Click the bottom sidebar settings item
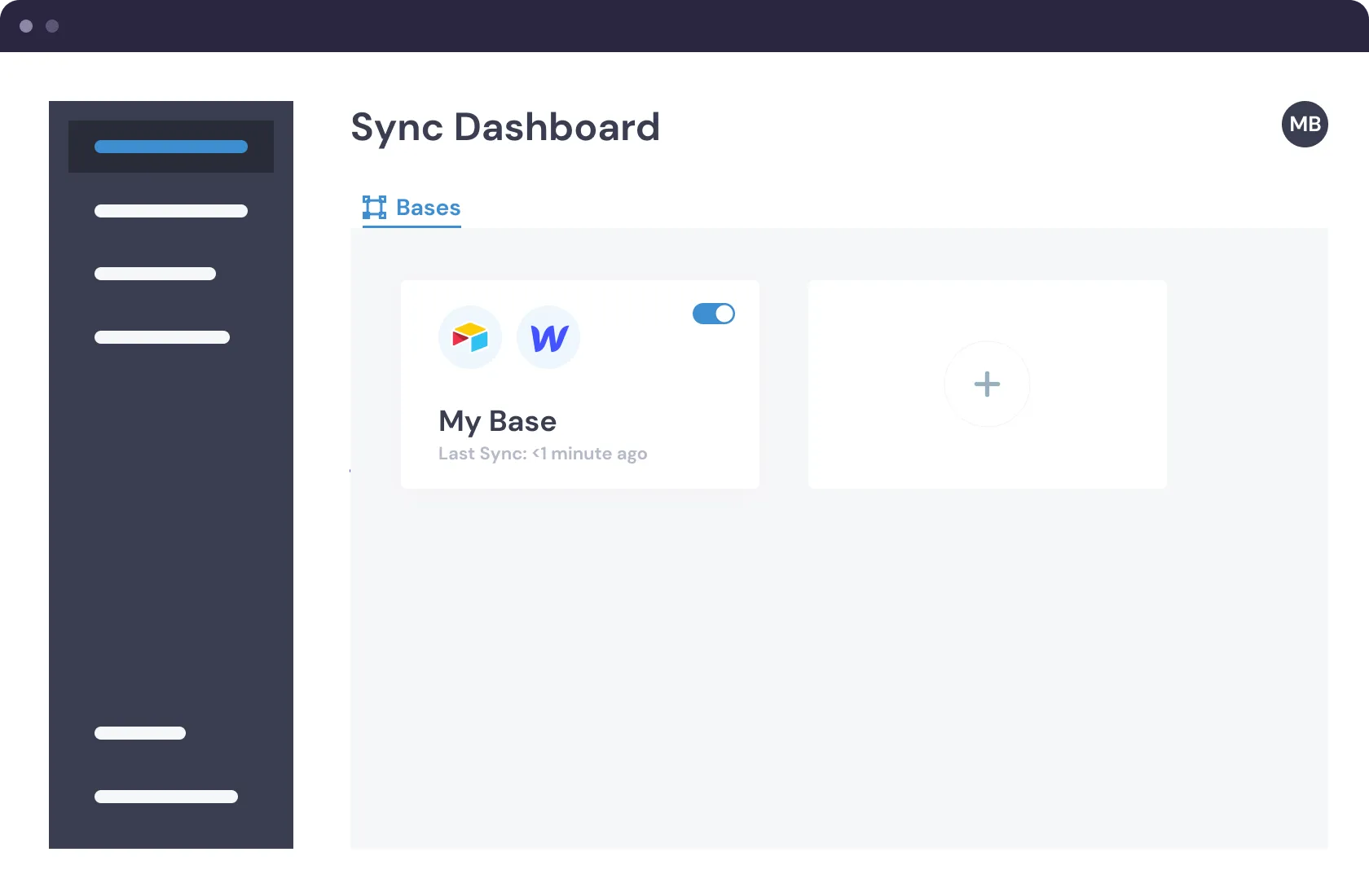1369x896 pixels. point(165,797)
